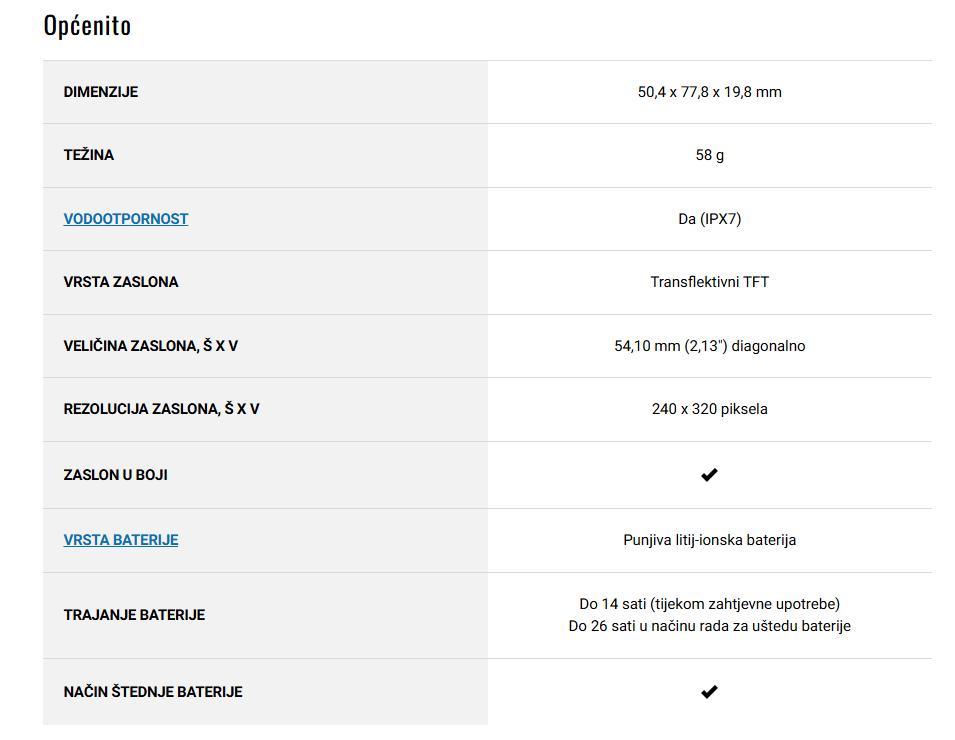955x740 pixels.
Task: Click the 240 x 320 piksela value
Action: click(x=710, y=409)
